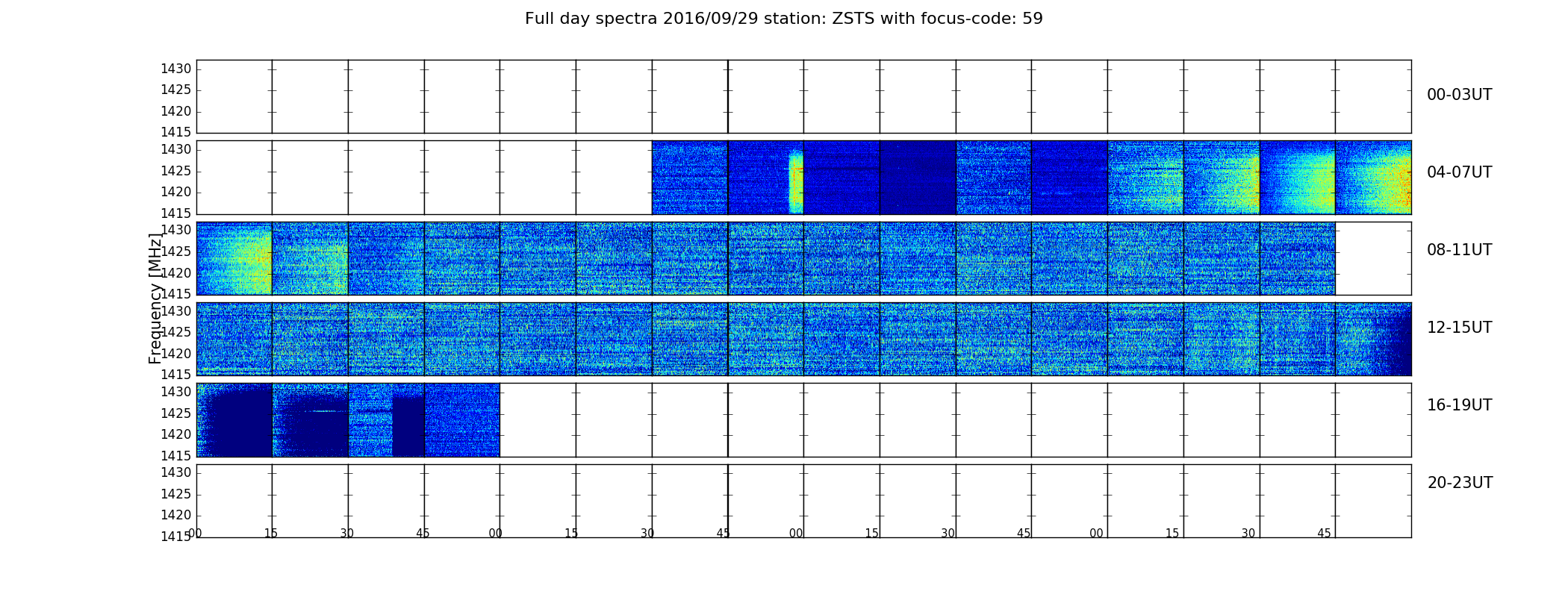Click the thin bright line near 1425 MHz in the 16-19UT row

click(x=323, y=411)
